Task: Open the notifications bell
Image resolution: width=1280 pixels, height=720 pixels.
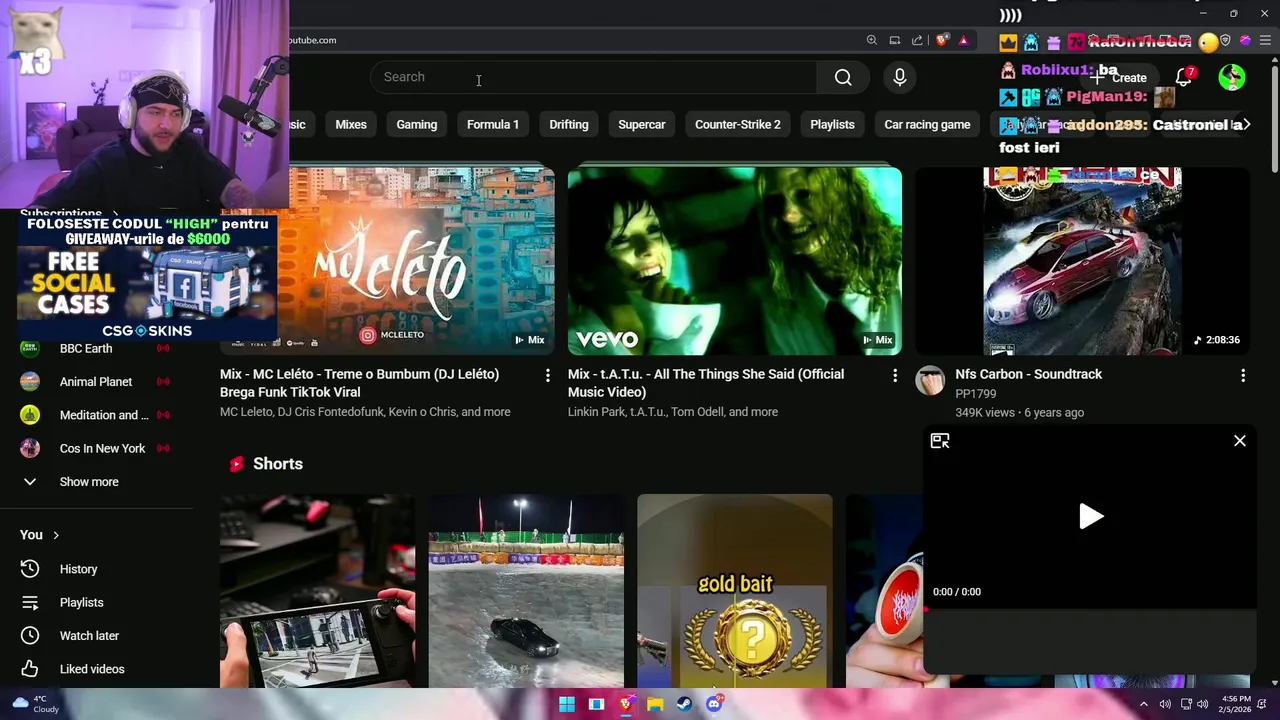Action: [x=1184, y=77]
